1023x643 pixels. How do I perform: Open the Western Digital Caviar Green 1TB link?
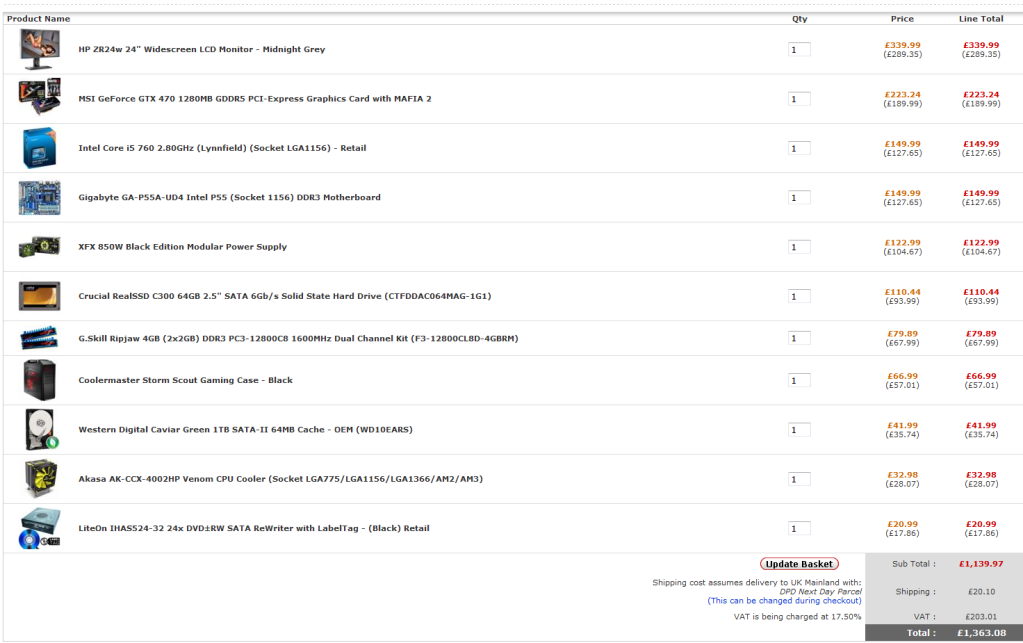[245, 430]
